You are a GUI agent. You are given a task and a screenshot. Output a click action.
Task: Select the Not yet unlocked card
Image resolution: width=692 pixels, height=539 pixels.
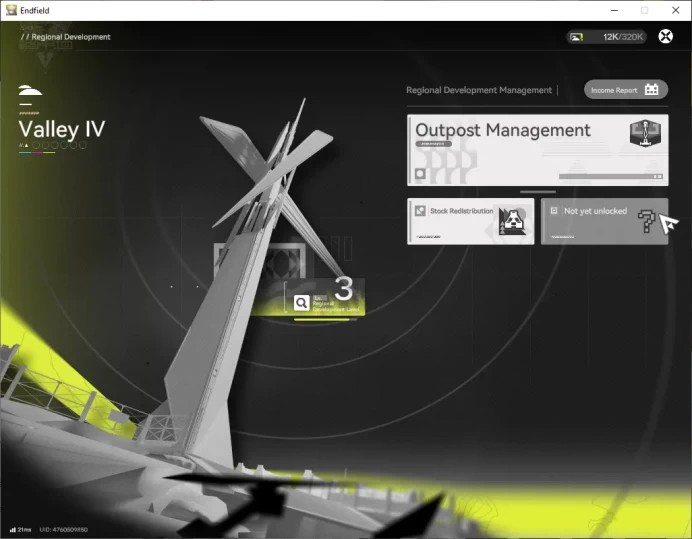(x=604, y=221)
